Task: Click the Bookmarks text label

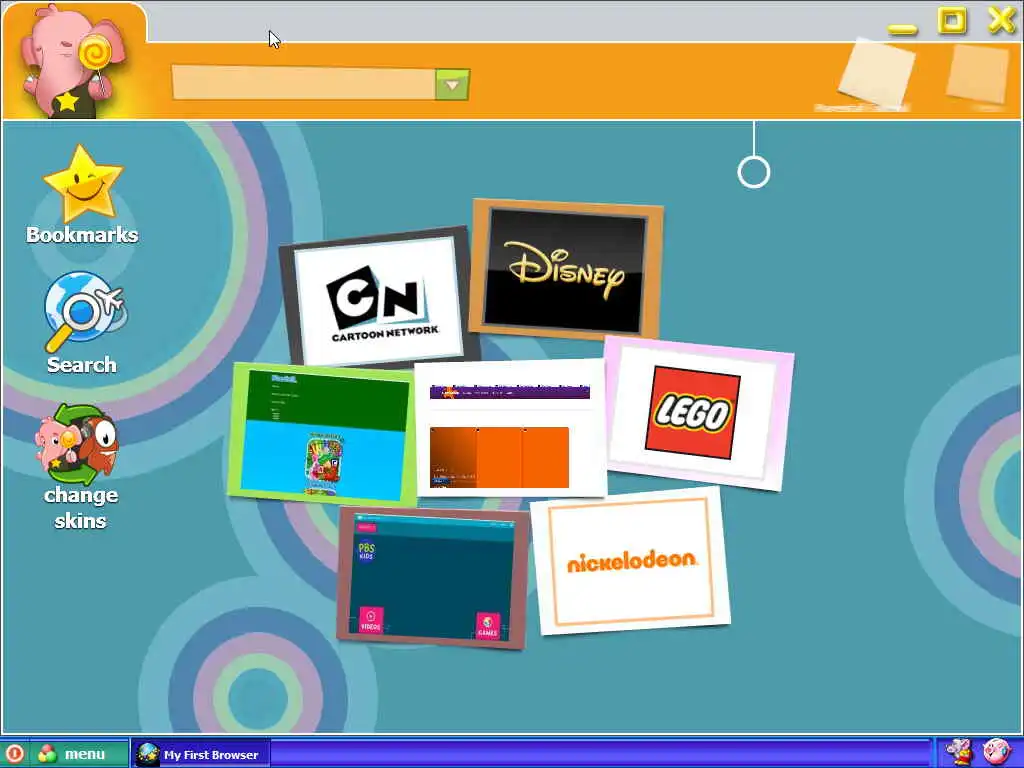Action: click(x=82, y=235)
